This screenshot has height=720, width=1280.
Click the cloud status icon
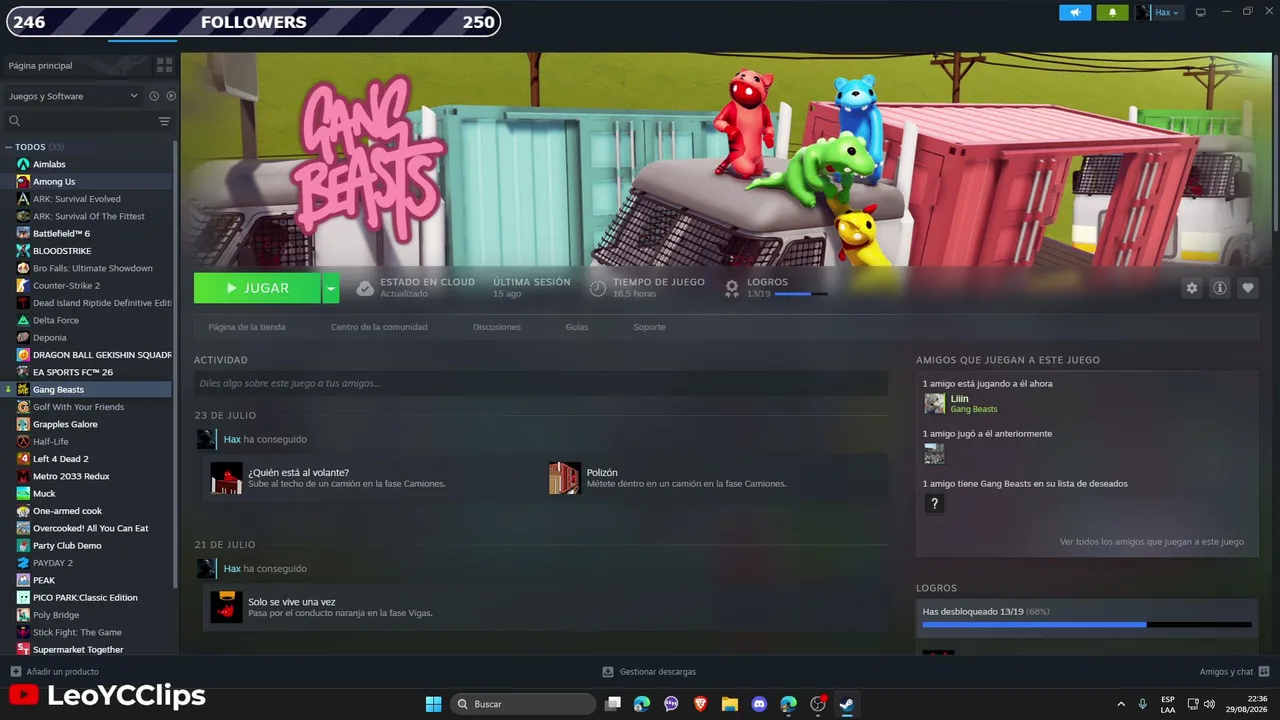point(365,288)
